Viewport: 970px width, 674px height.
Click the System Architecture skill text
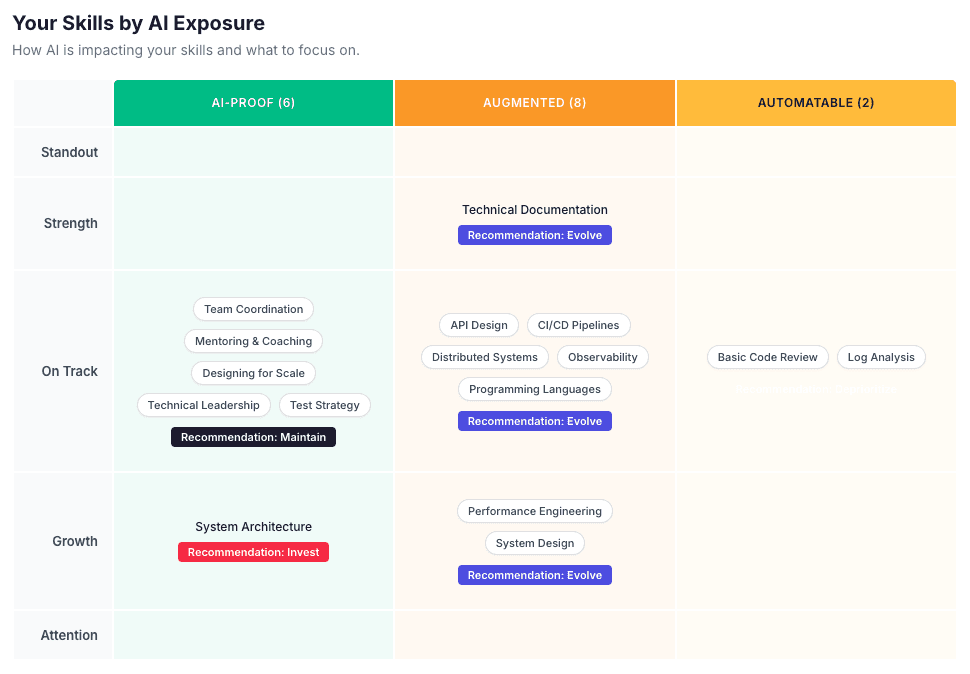point(254,527)
